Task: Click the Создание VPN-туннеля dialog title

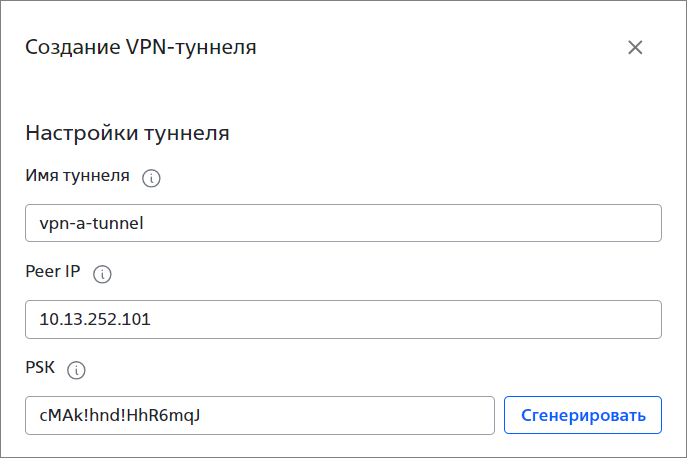Action: [141, 47]
